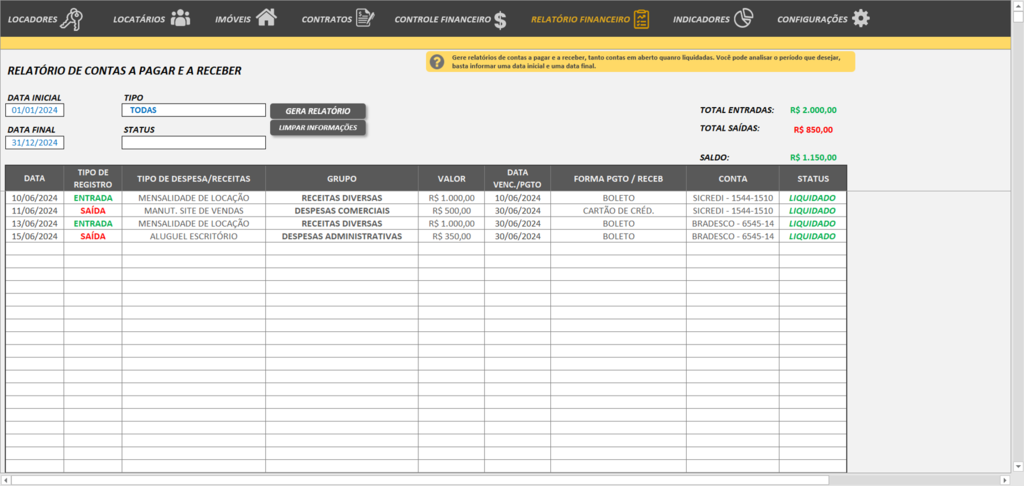The image size is (1024, 486).
Task: Click the R$ 350,00 value cell
Action: pos(451,236)
